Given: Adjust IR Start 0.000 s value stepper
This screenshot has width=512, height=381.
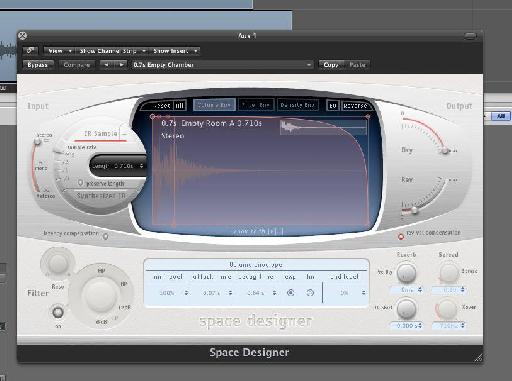Looking at the screenshot, I should point(420,325).
